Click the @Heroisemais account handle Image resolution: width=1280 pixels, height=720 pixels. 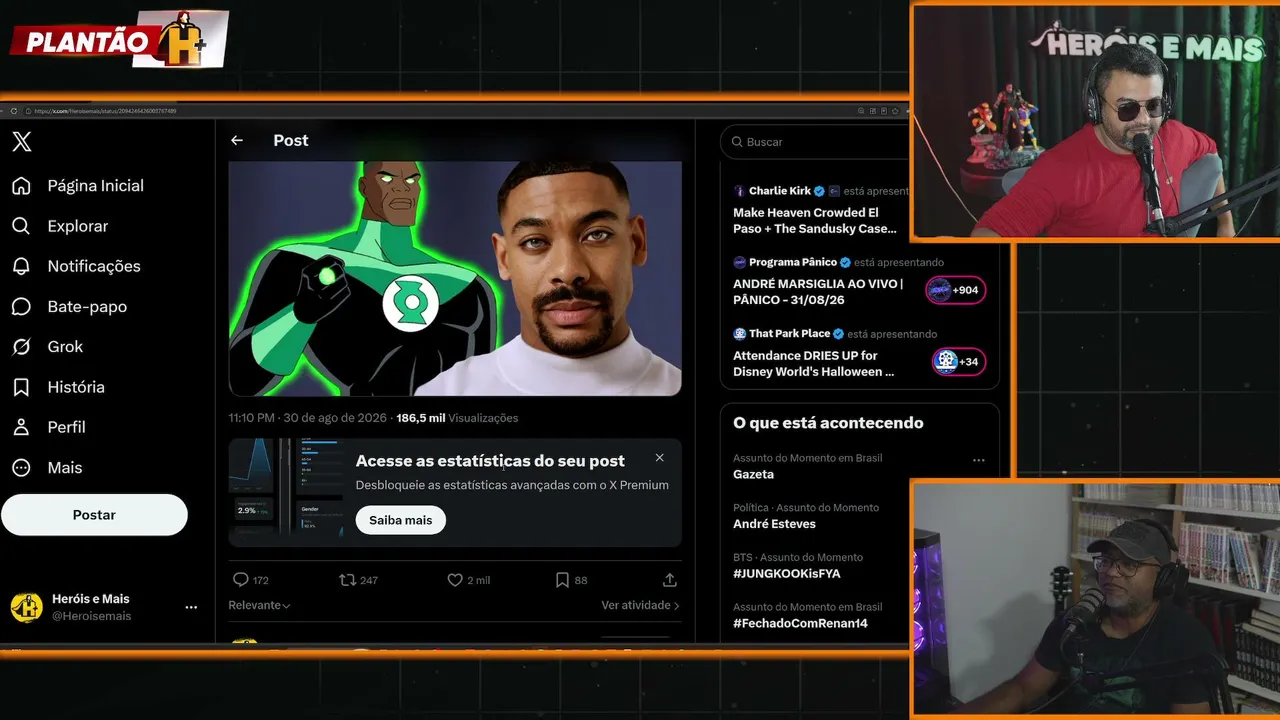[92, 616]
